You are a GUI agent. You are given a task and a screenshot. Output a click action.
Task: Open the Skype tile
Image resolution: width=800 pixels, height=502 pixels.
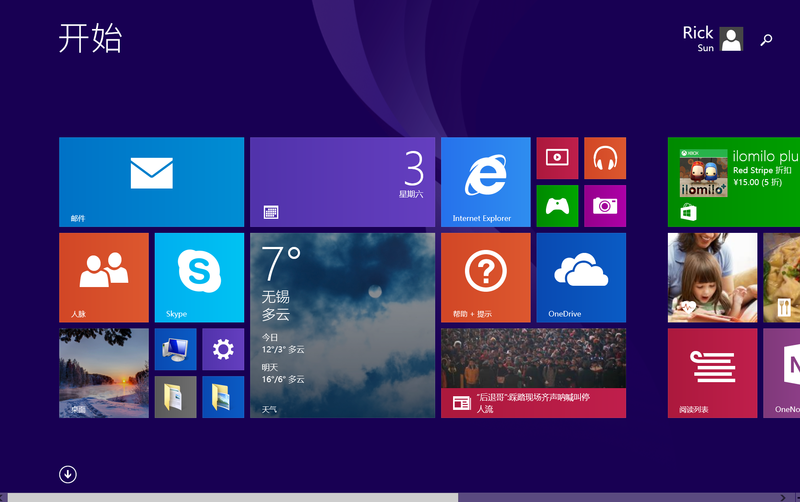point(199,277)
